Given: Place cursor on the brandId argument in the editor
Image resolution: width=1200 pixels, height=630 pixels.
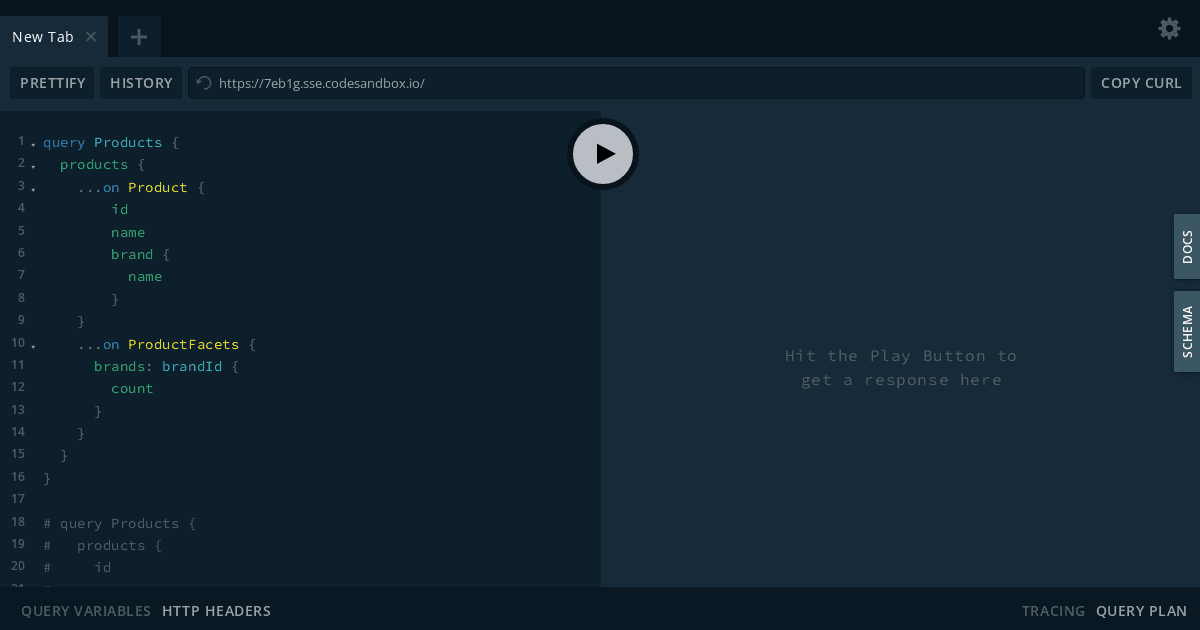Looking at the screenshot, I should tap(192, 365).
